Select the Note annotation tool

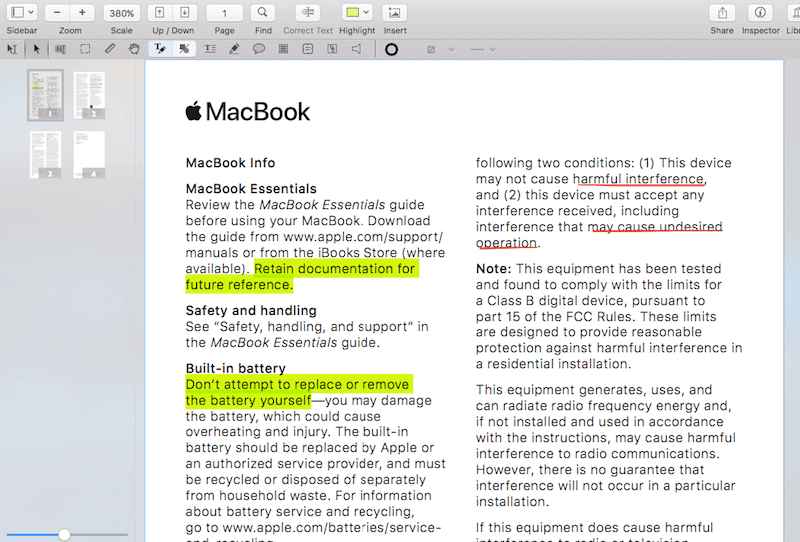click(283, 49)
